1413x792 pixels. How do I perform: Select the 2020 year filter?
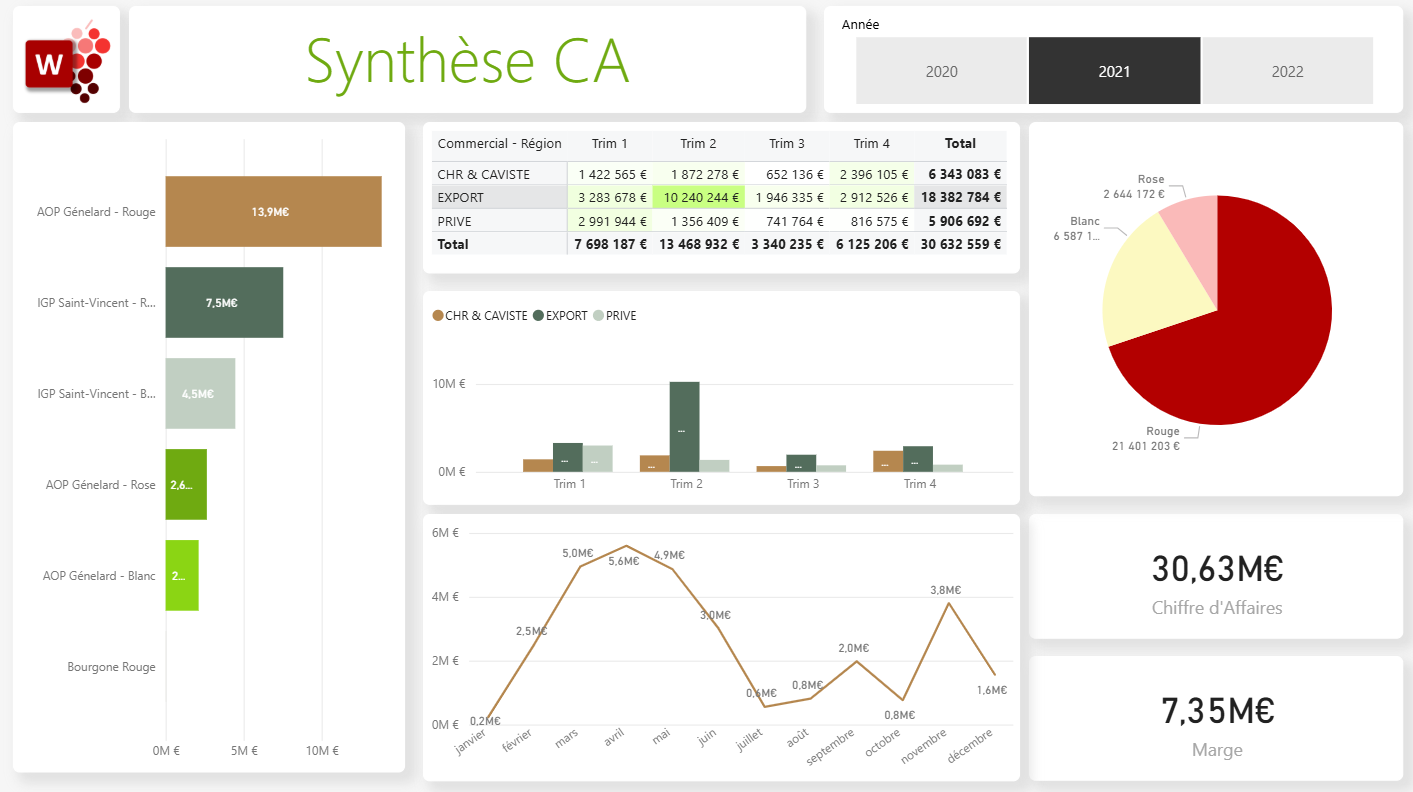(x=941, y=71)
